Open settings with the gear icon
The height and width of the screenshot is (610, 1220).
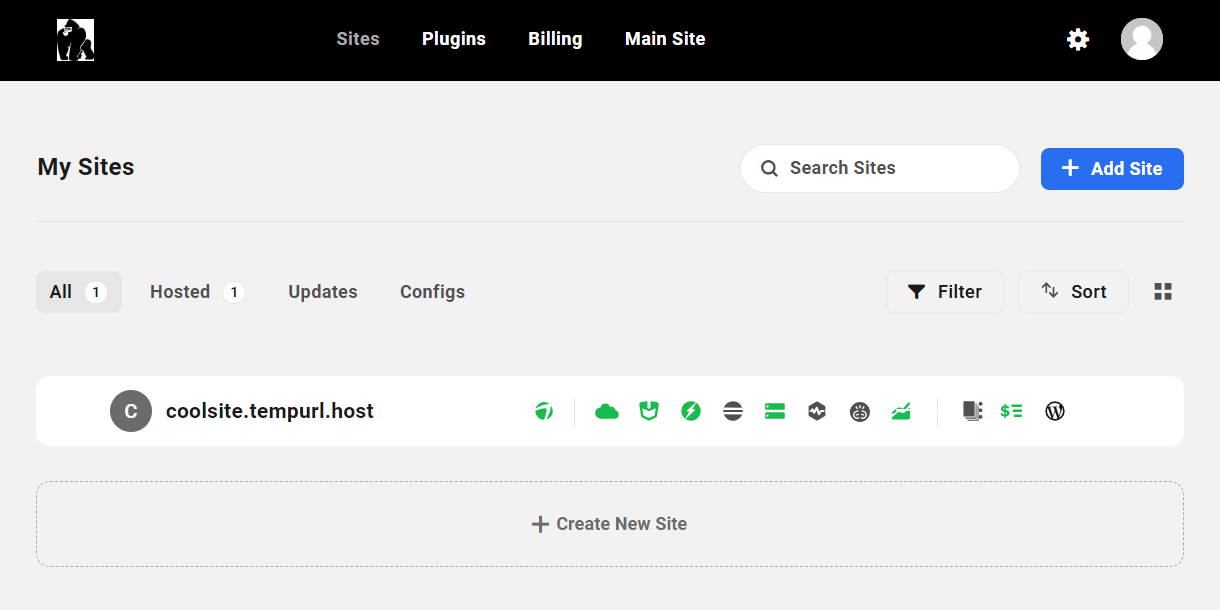pyautogui.click(x=1078, y=40)
